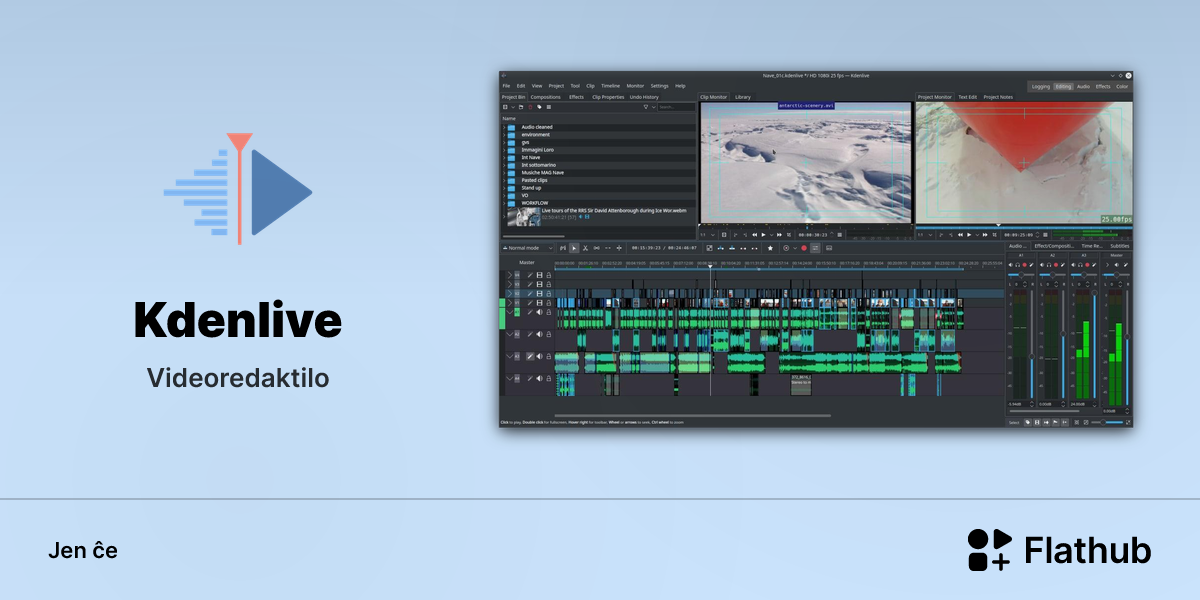The image size is (1200, 600).
Task: Switch to the Editing workspace
Action: tap(1063, 87)
